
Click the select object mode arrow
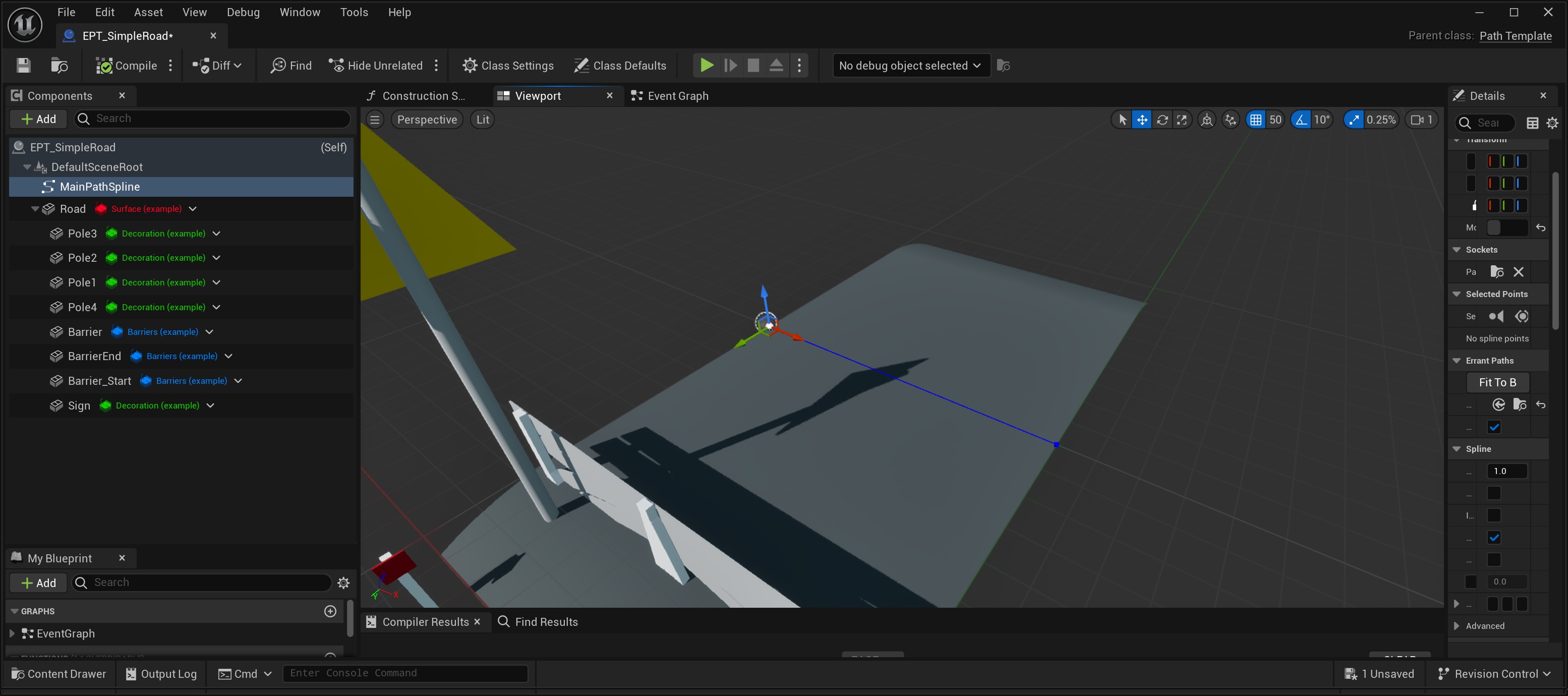tap(1123, 120)
